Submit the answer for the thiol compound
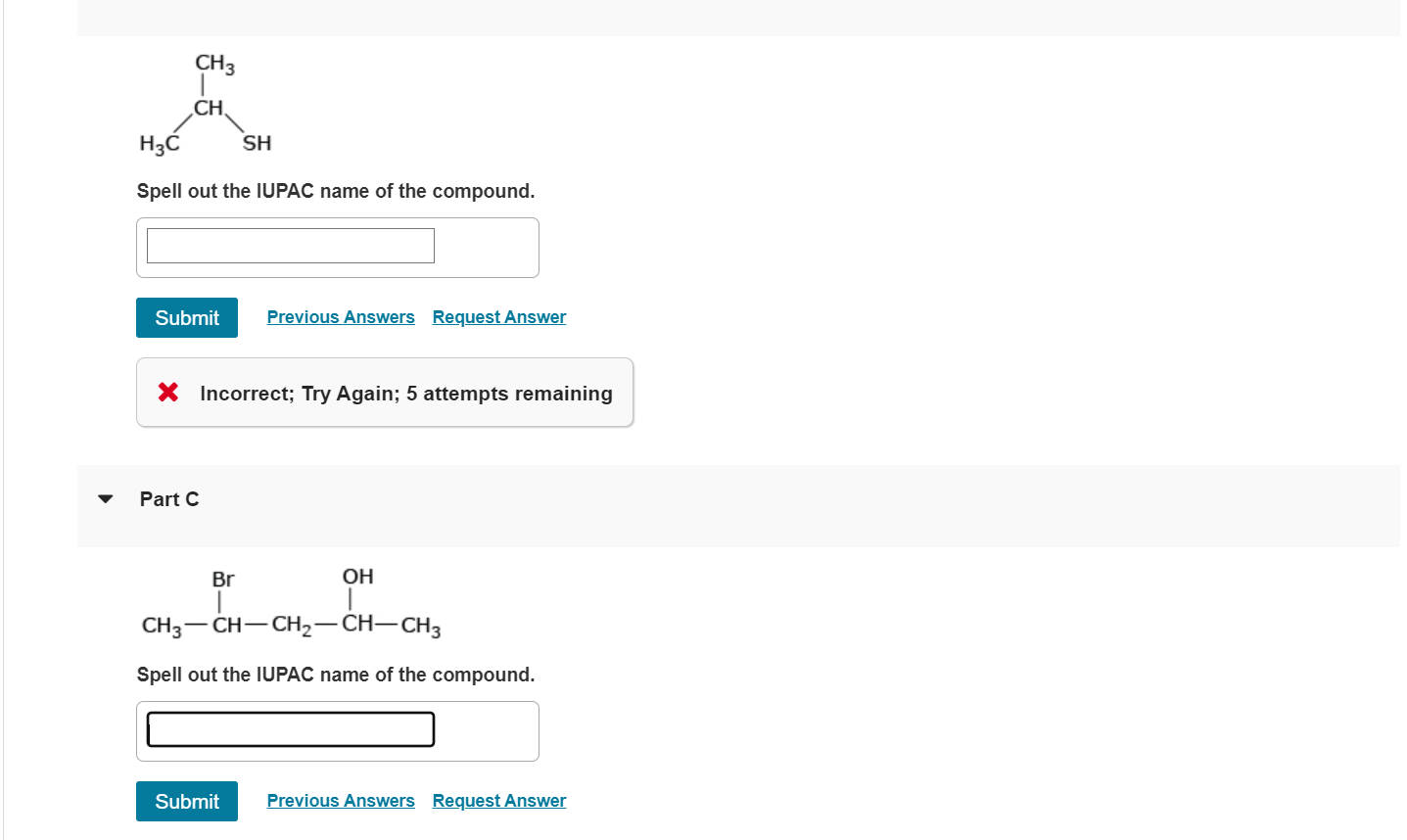Viewport: 1407px width, 840px height. point(186,317)
